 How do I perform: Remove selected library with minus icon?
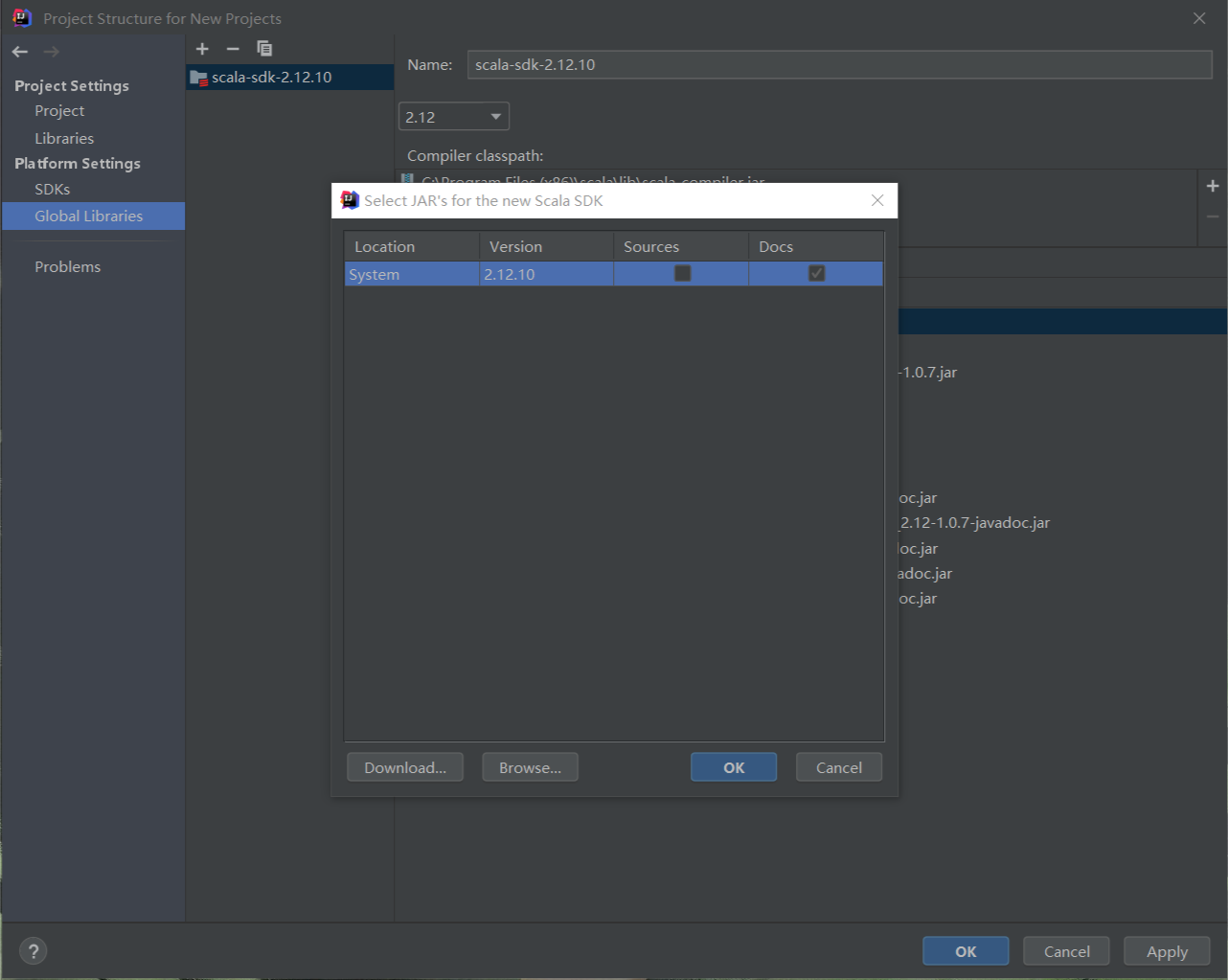[x=233, y=49]
